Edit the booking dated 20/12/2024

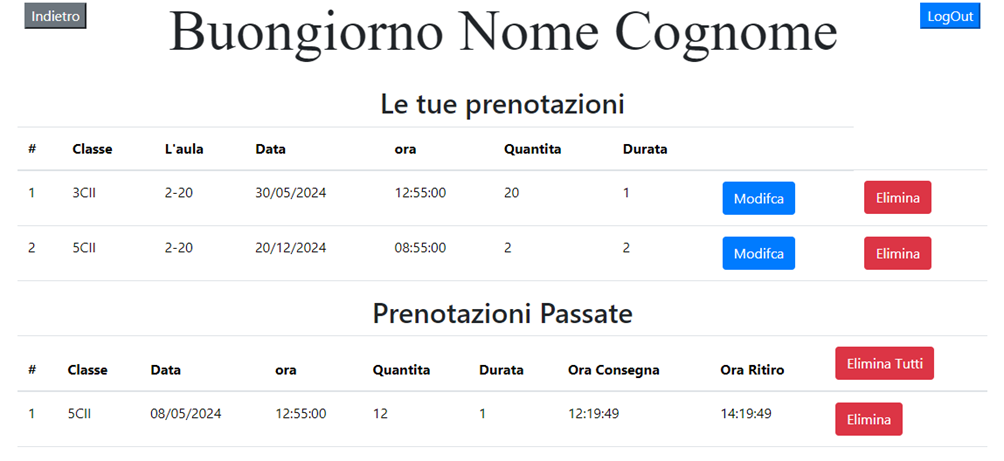758,253
